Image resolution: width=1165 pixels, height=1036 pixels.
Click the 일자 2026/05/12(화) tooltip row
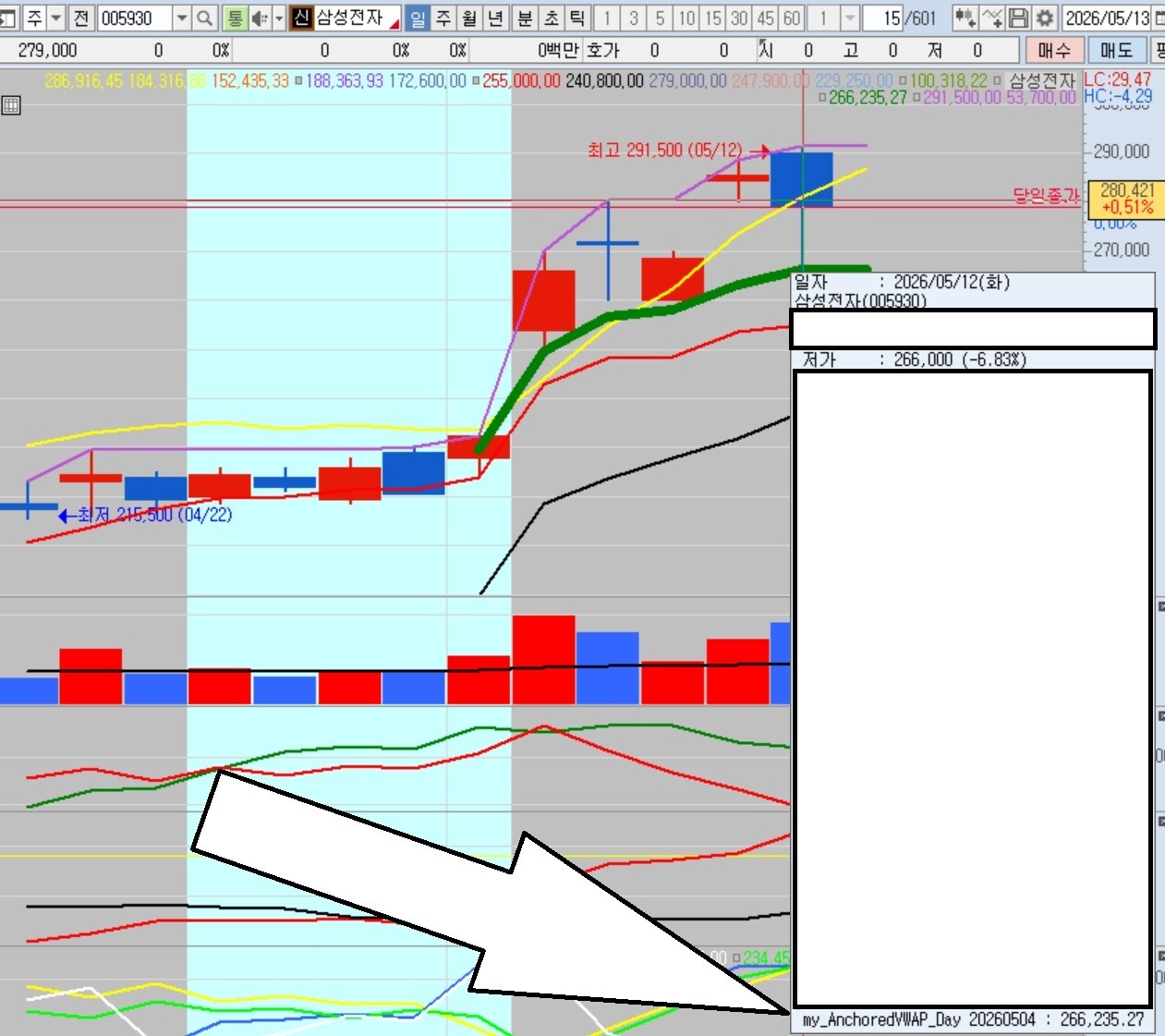[x=903, y=282]
